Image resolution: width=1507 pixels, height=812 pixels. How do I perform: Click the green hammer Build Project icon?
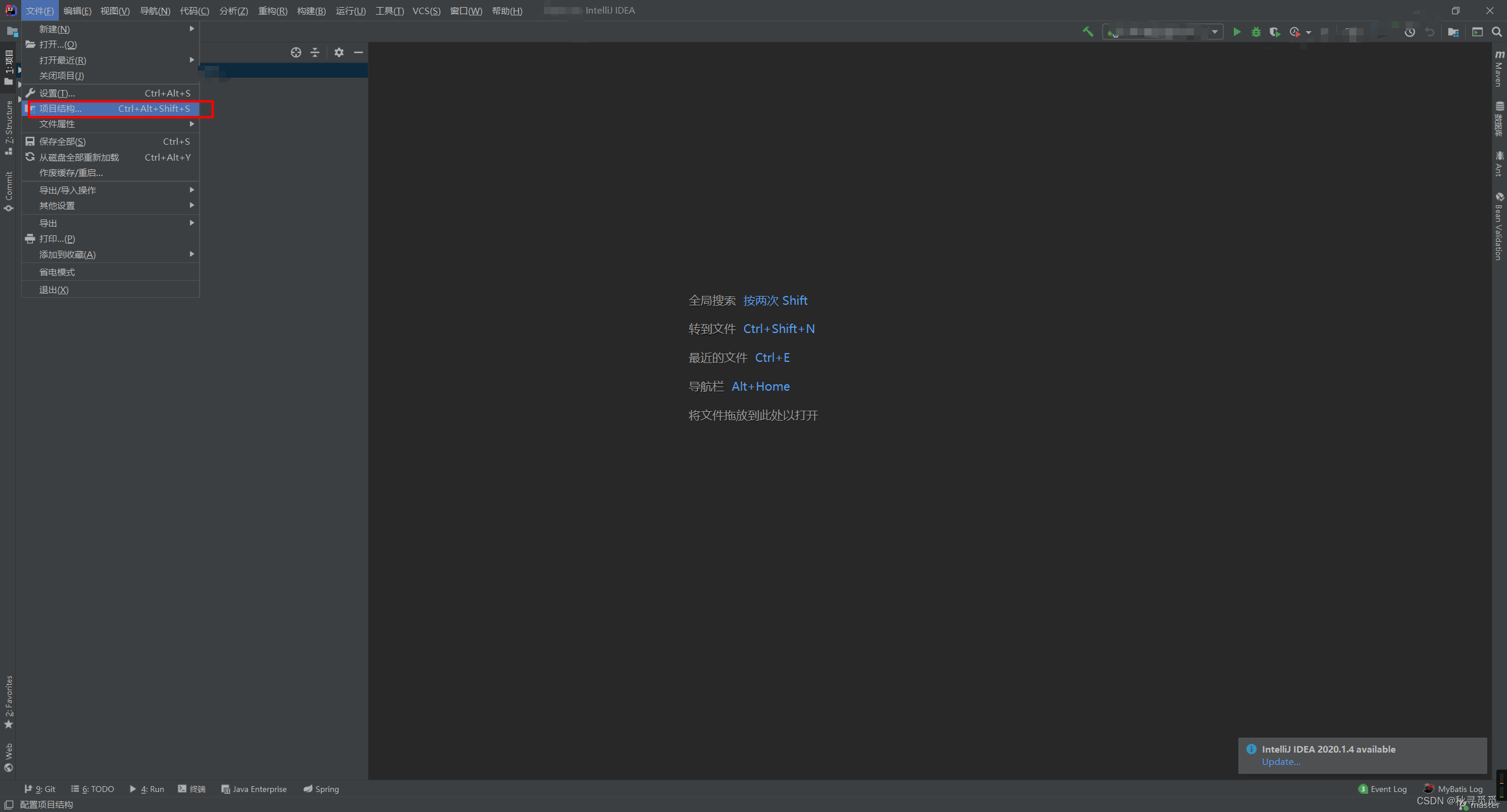pyautogui.click(x=1088, y=32)
